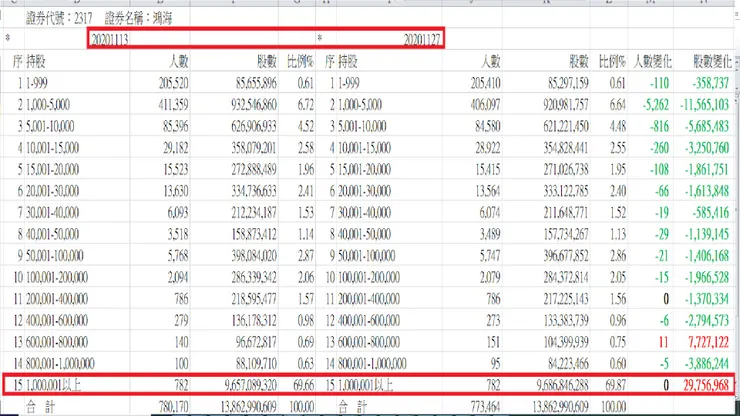Click the 股數變化 column header
This screenshot has width=740, height=416.
pyautogui.click(x=712, y=61)
